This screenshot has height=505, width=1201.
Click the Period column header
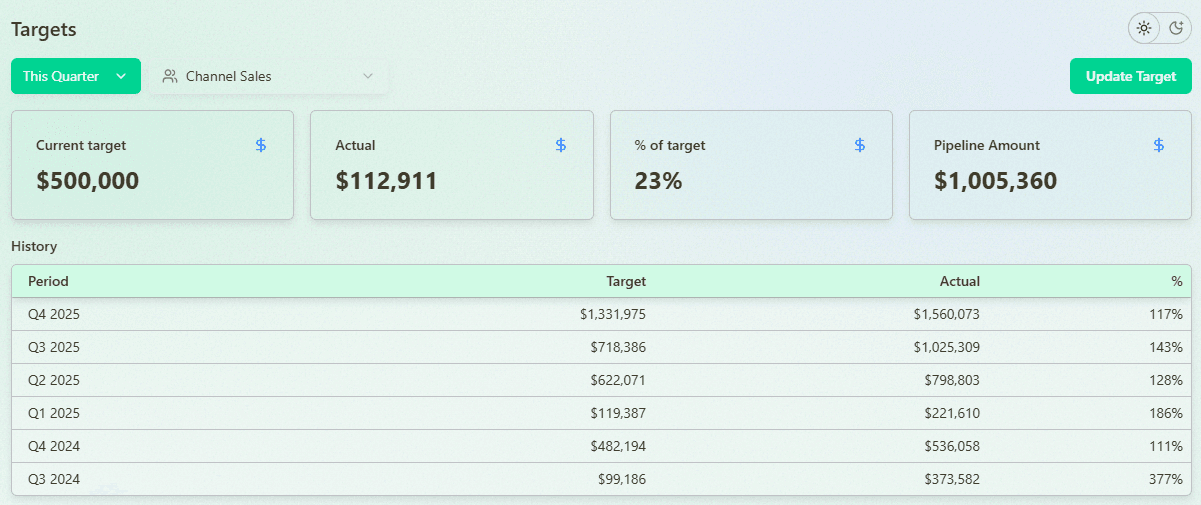[48, 281]
